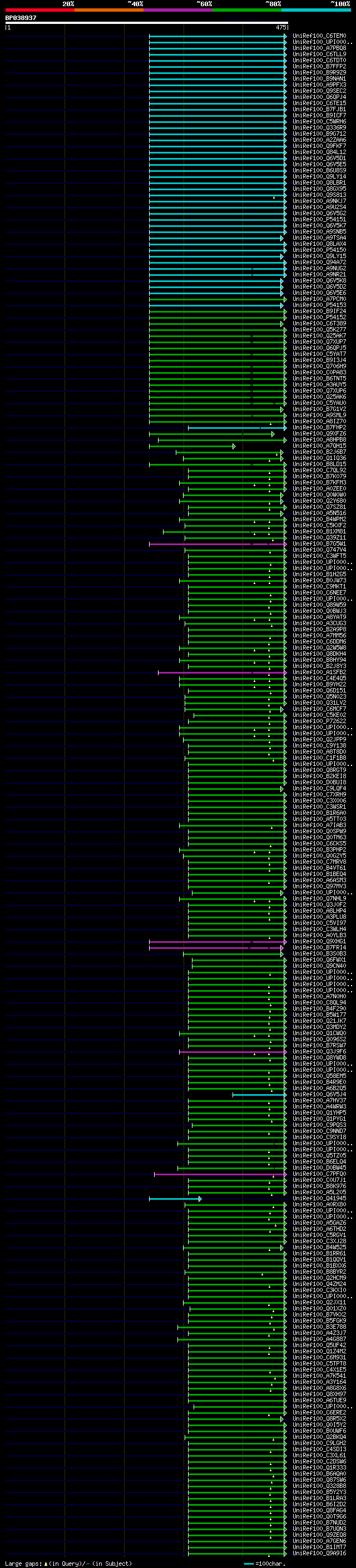Click the cyan 100char scale bar legend

[x=248, y=1564]
